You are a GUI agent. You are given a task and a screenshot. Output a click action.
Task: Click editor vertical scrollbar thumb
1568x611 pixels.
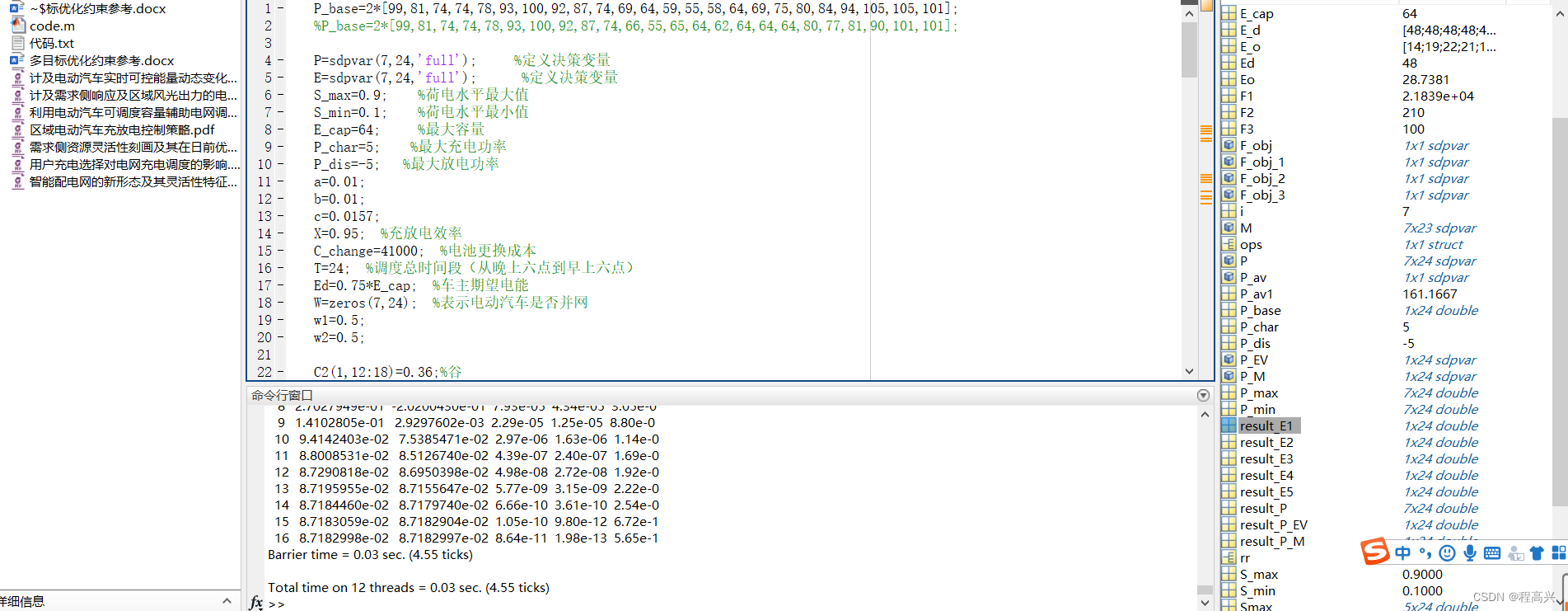1189,49
